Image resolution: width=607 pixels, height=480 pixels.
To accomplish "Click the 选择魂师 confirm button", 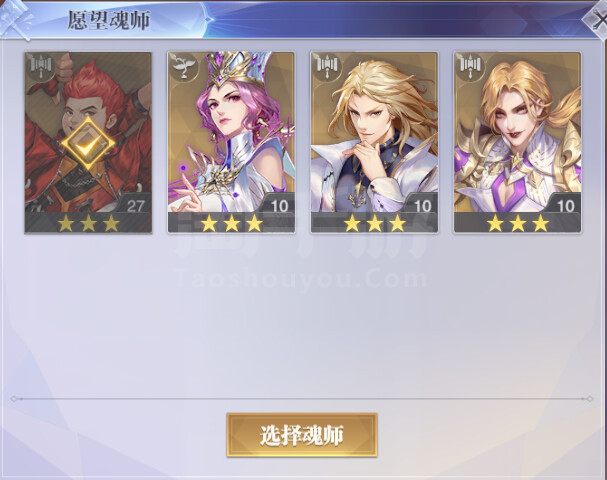I will (x=302, y=435).
